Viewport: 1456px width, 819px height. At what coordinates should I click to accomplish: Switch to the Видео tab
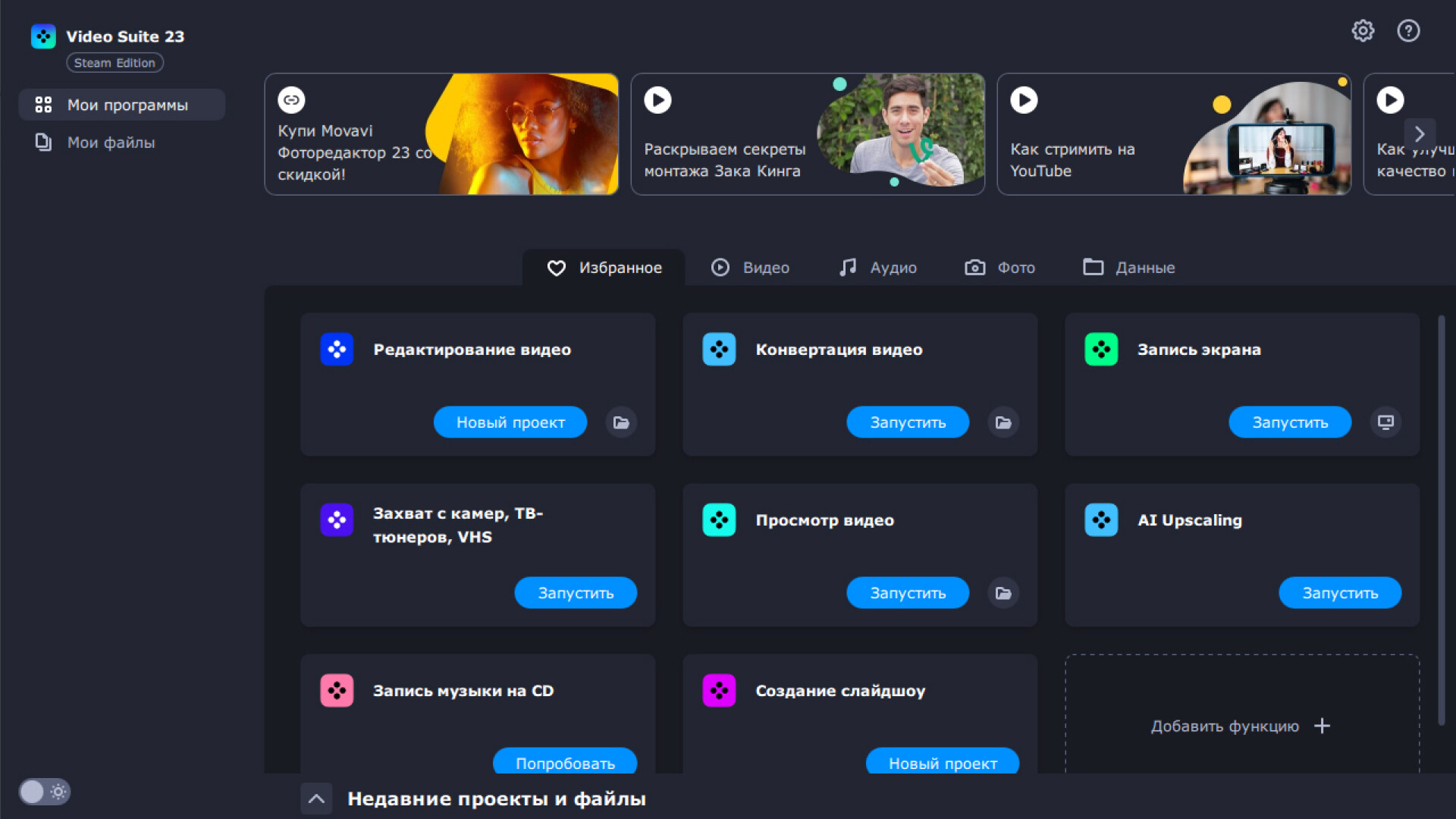pyautogui.click(x=750, y=268)
